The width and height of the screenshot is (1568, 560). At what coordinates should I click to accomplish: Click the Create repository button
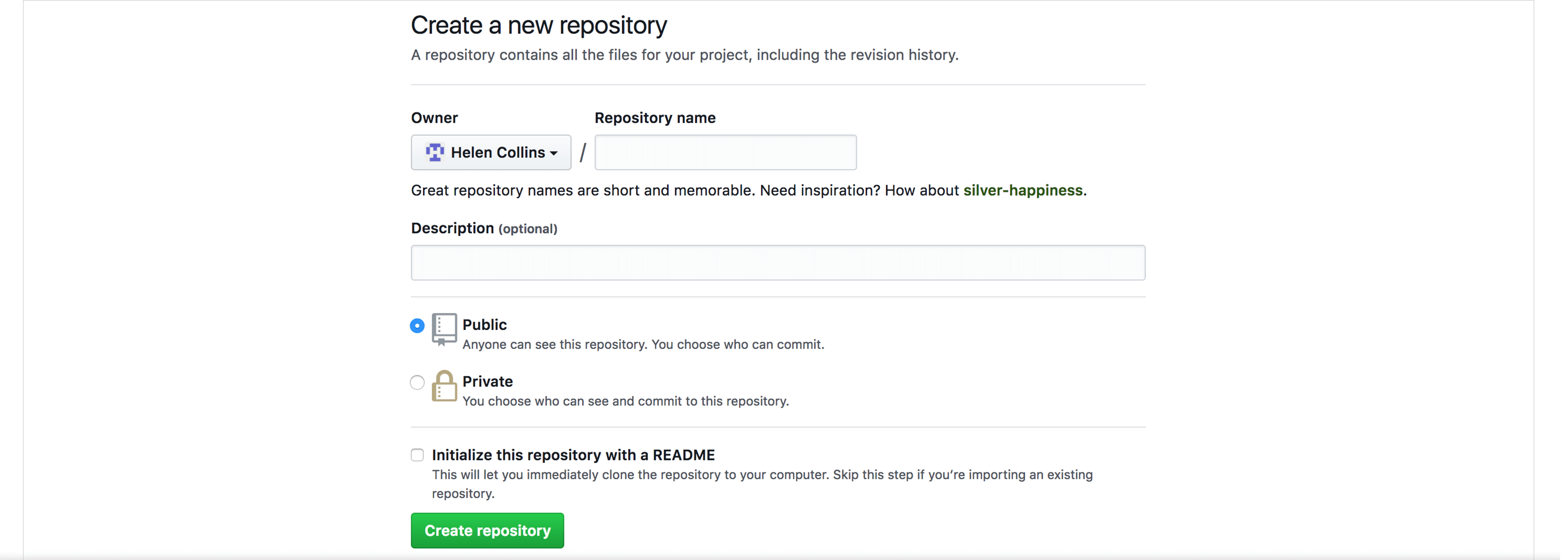[x=487, y=531]
